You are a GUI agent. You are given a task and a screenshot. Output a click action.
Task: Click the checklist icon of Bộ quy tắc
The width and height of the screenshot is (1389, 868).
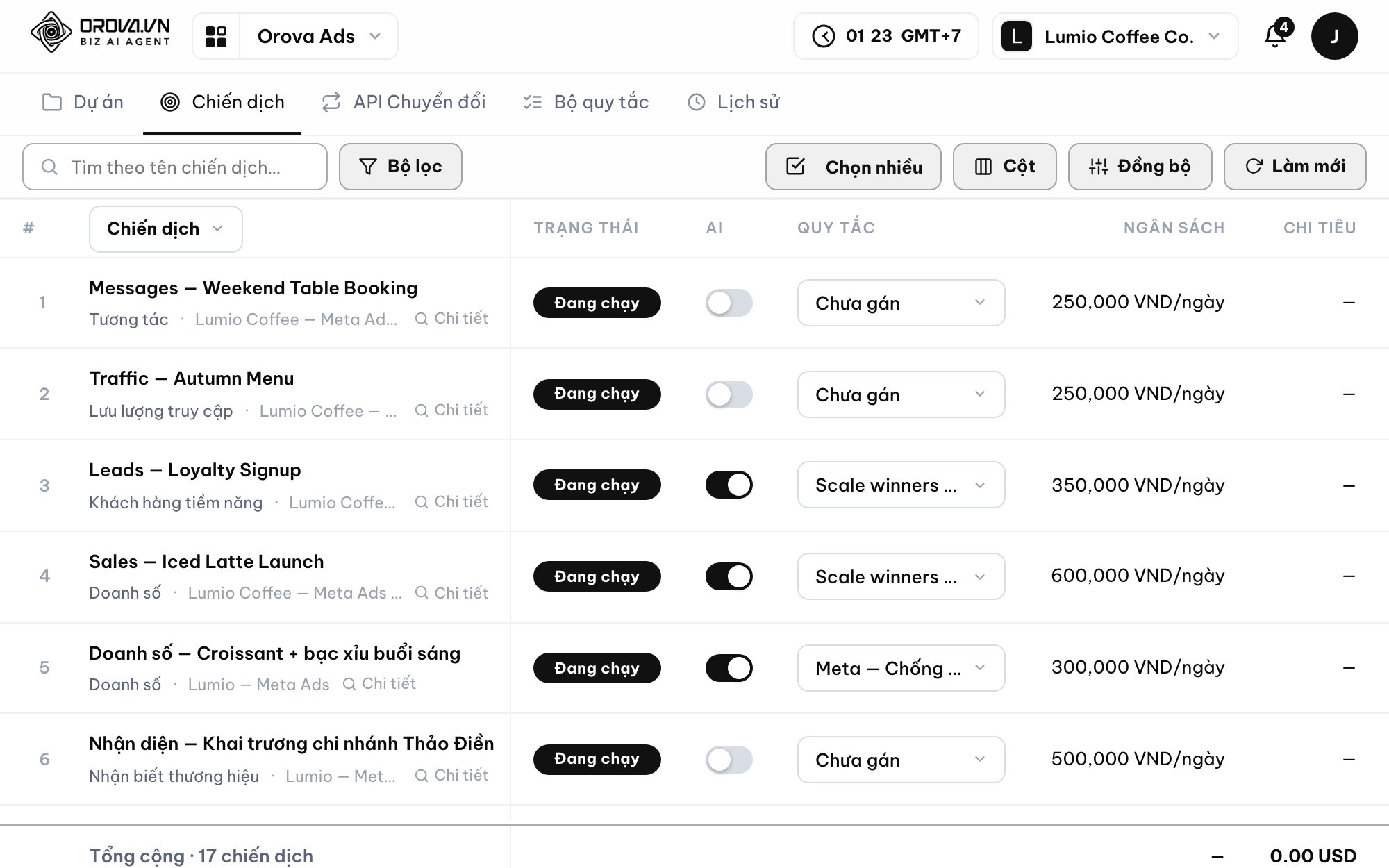point(532,102)
